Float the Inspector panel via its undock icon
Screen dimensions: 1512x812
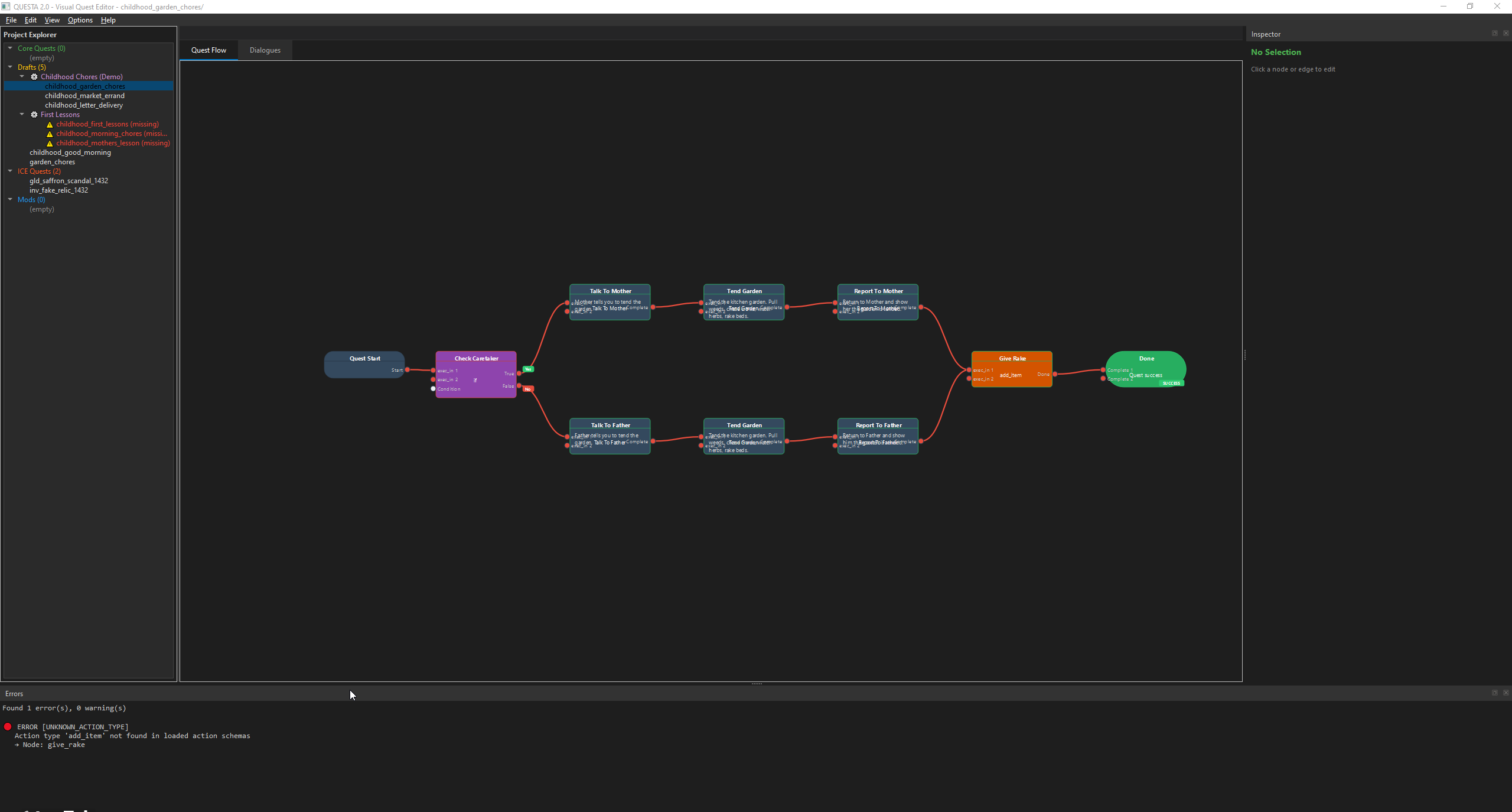pyautogui.click(x=1494, y=34)
